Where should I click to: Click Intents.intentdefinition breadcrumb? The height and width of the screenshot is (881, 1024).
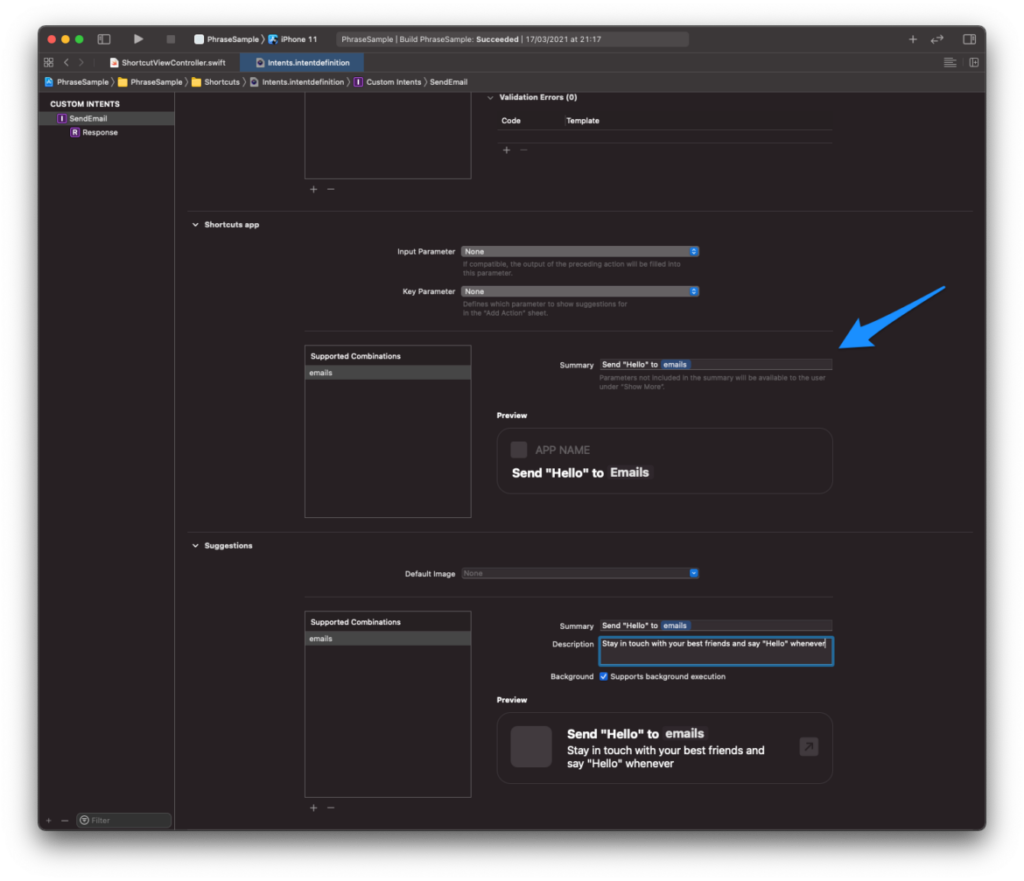pos(297,82)
